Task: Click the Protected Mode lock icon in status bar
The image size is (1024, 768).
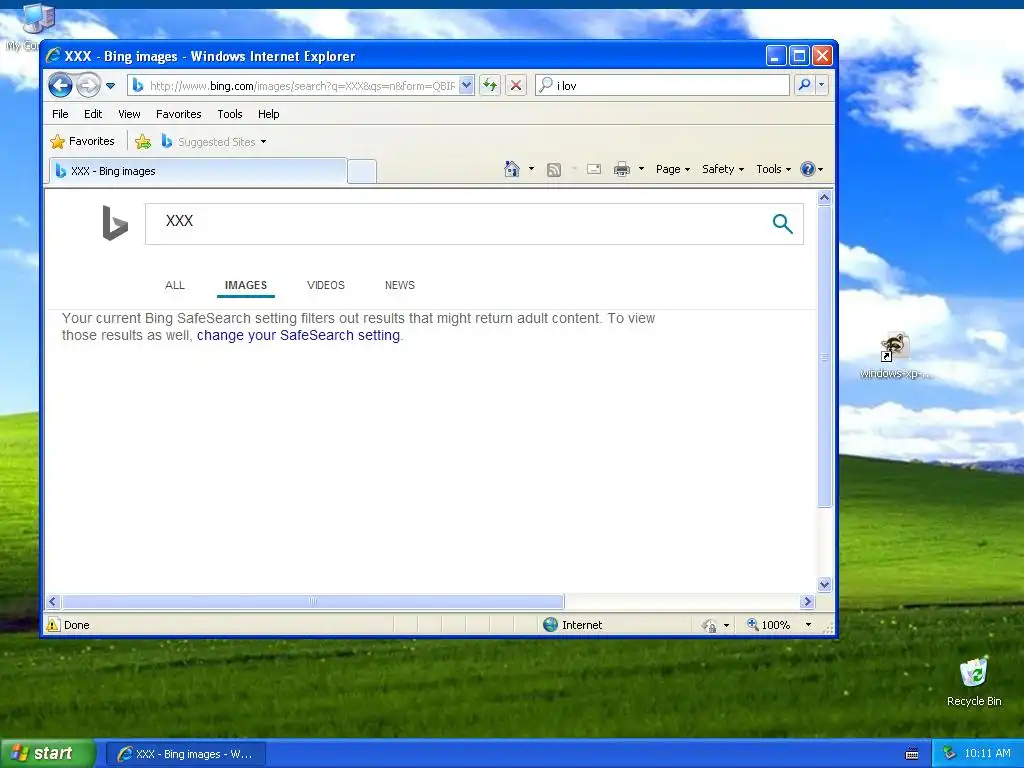Action: pos(709,626)
